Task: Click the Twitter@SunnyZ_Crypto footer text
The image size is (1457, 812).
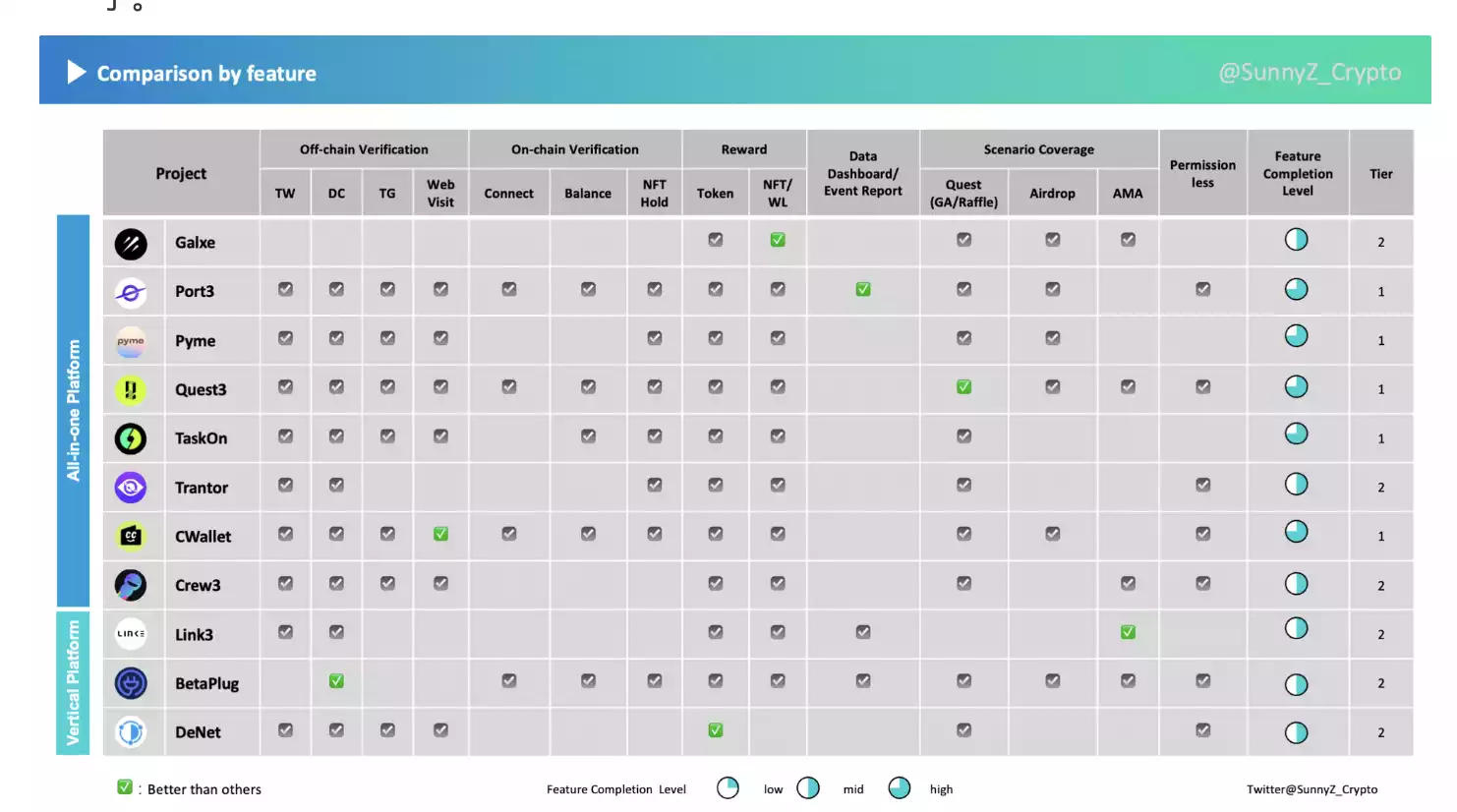Action: (1311, 789)
